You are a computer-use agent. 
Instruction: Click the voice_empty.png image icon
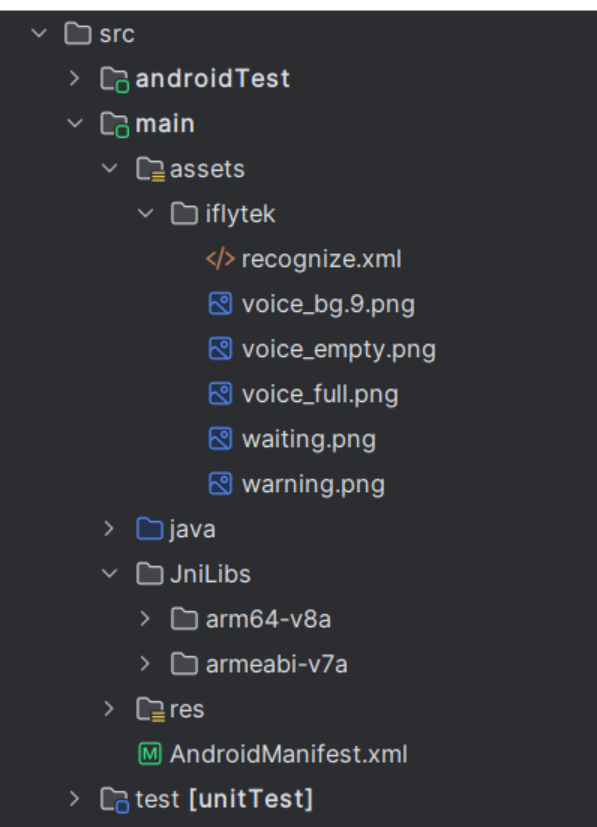pos(220,349)
